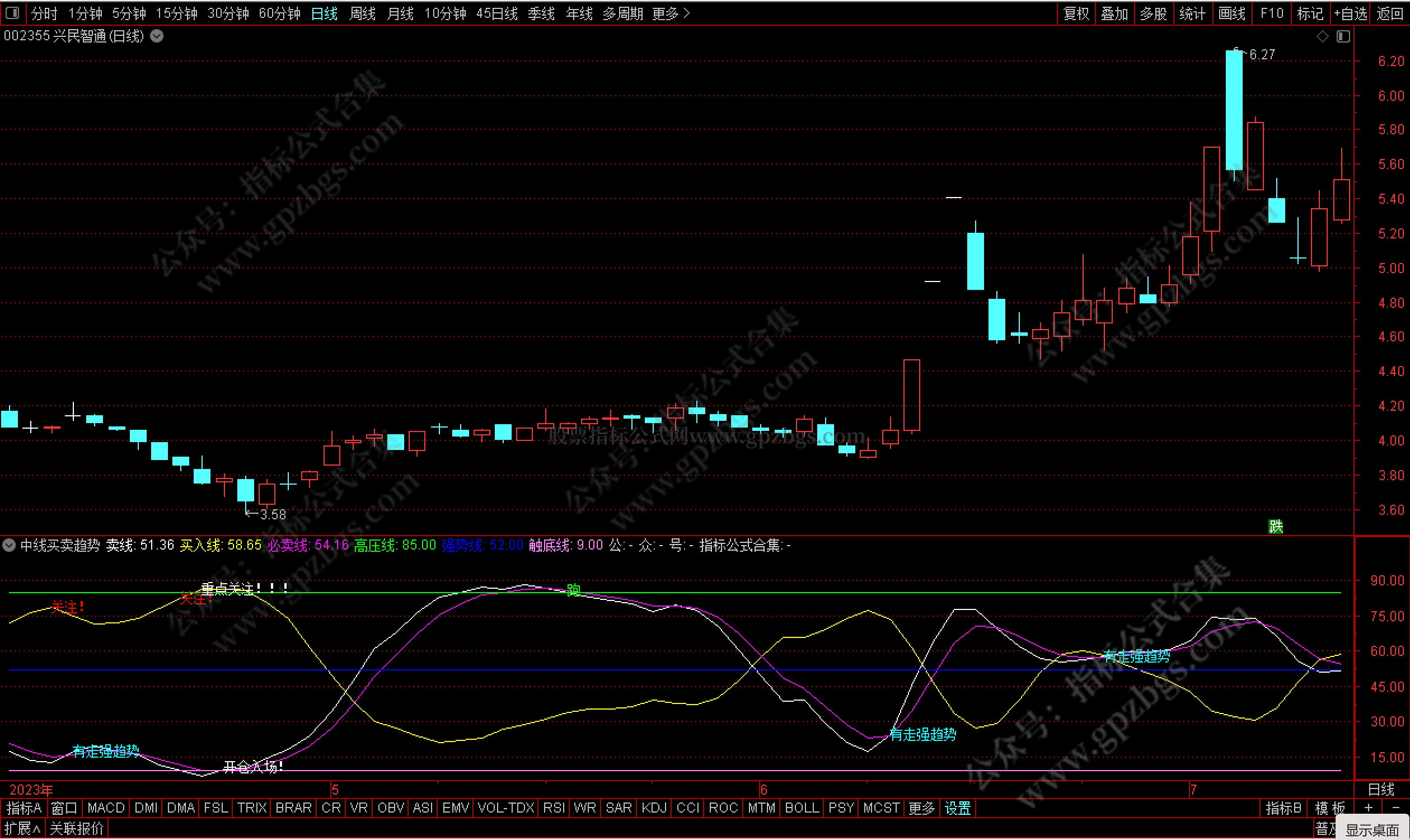Expand the 更多 periods menu
The width and height of the screenshot is (1410, 840).
pos(671,13)
